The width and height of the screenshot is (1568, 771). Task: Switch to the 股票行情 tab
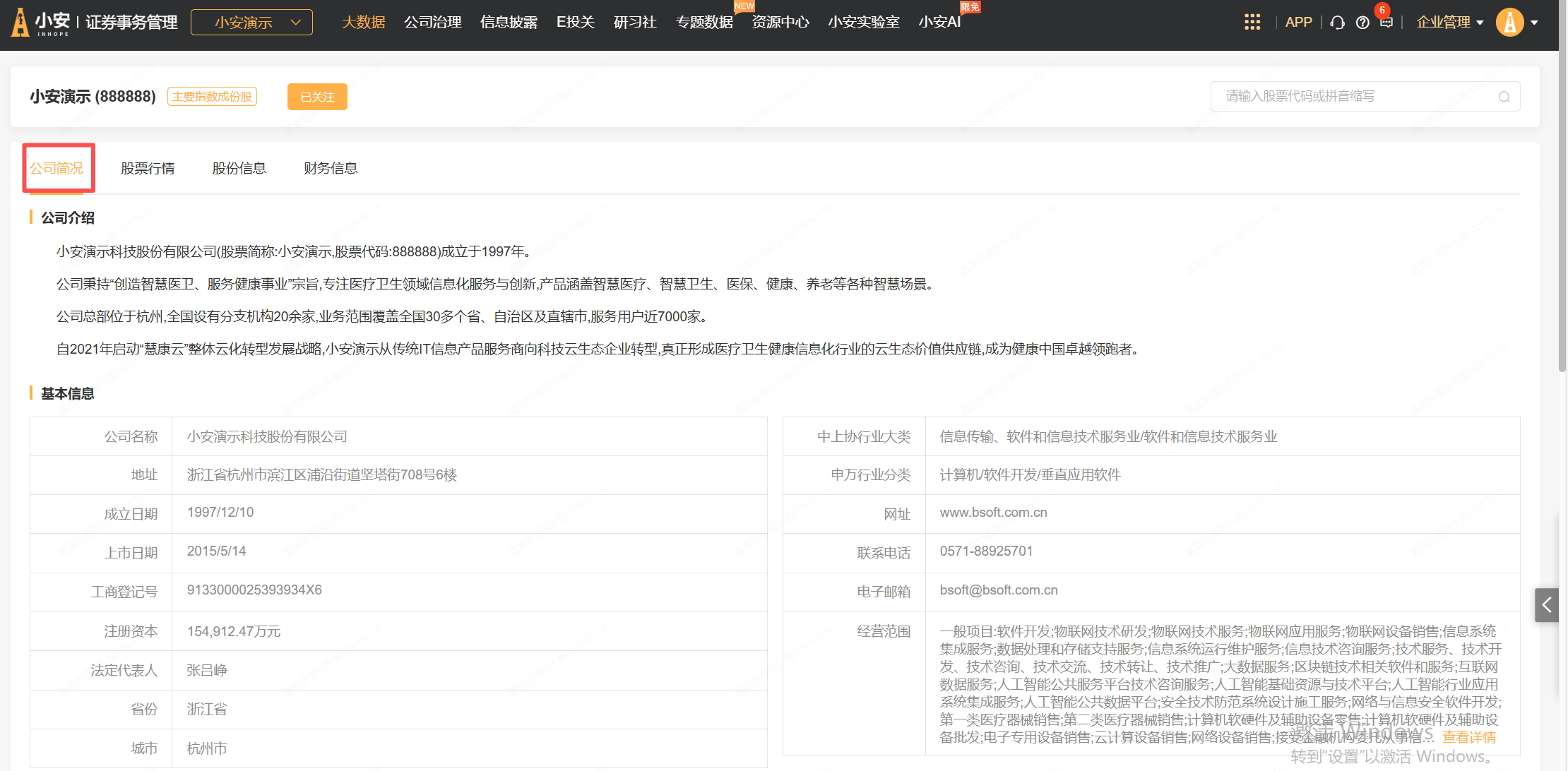(x=148, y=168)
